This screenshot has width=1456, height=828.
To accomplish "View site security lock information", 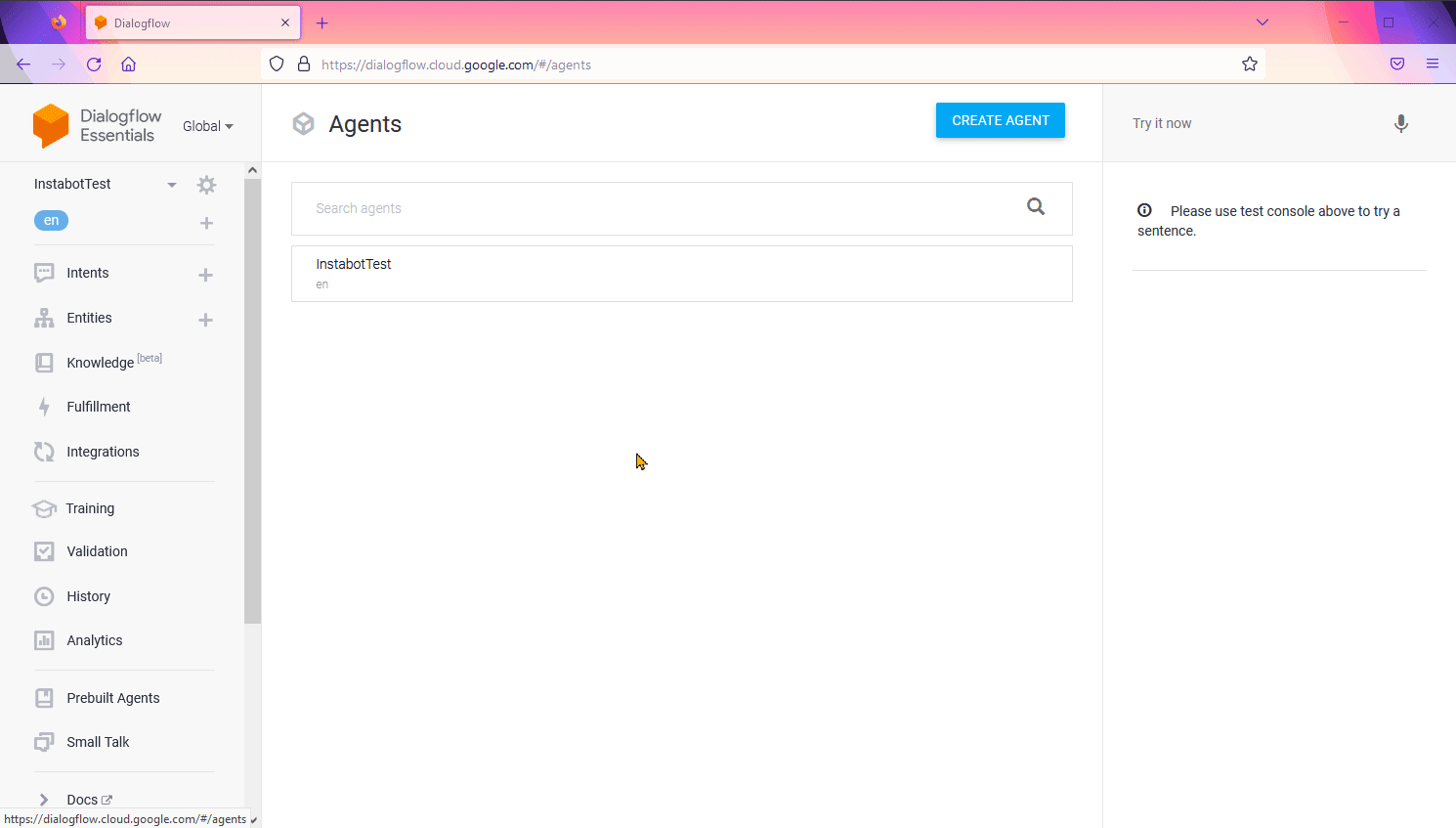I will 304,65.
